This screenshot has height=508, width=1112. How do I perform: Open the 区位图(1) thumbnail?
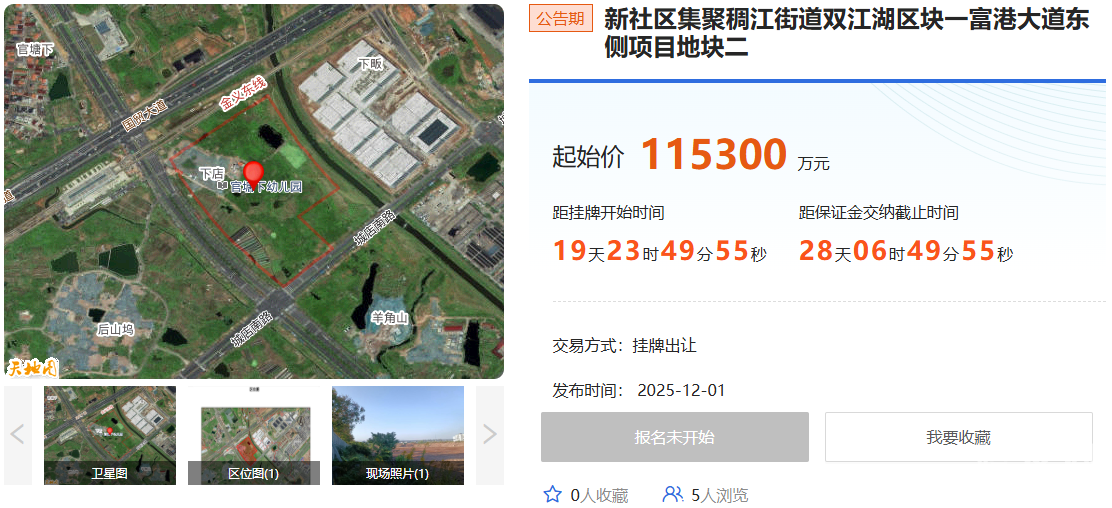254,435
